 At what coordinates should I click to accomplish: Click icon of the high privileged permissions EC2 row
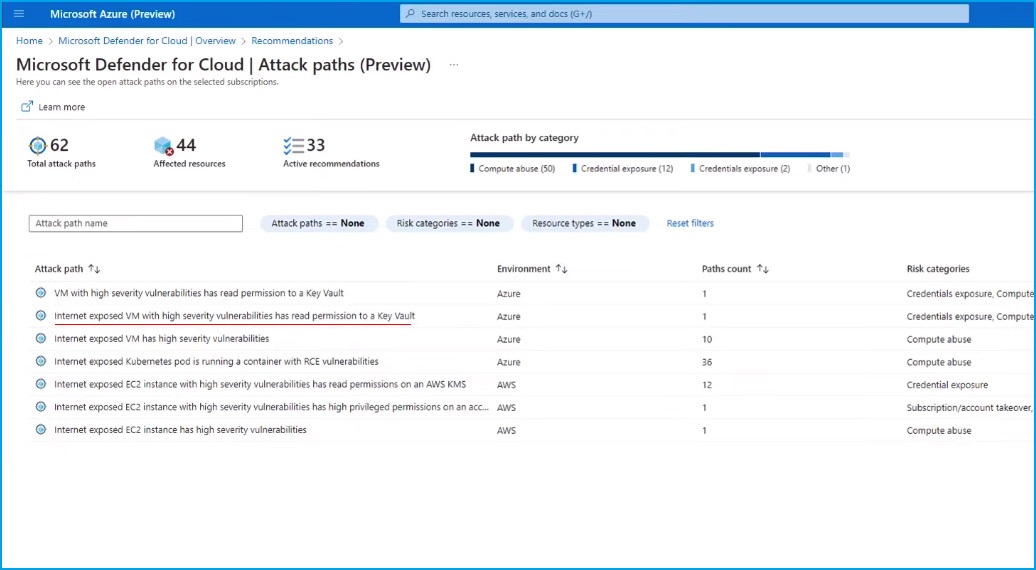click(41, 407)
